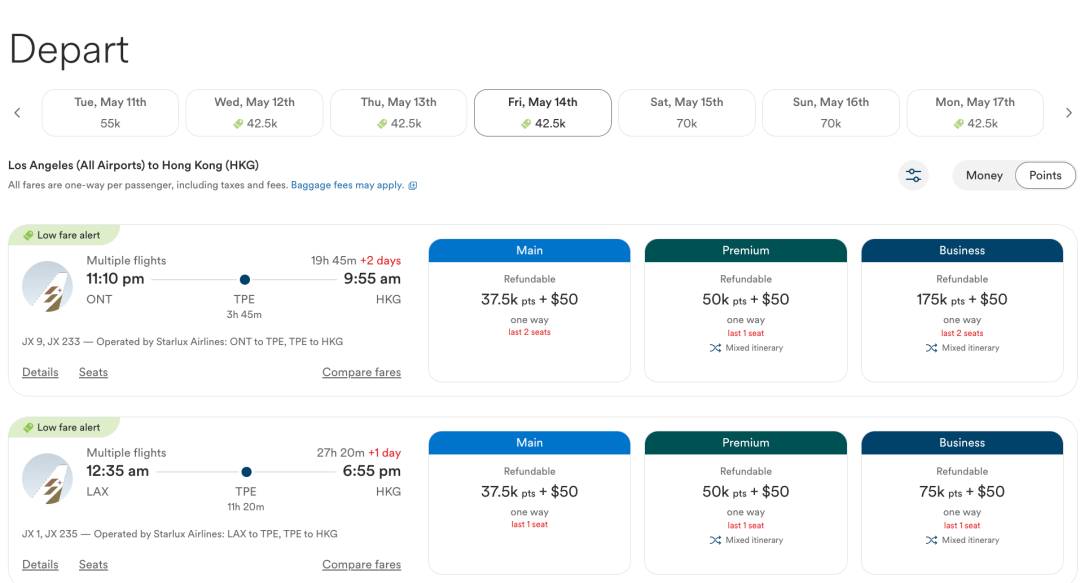
Task: Expand Details for the 11:10 pm flight
Action: [40, 372]
